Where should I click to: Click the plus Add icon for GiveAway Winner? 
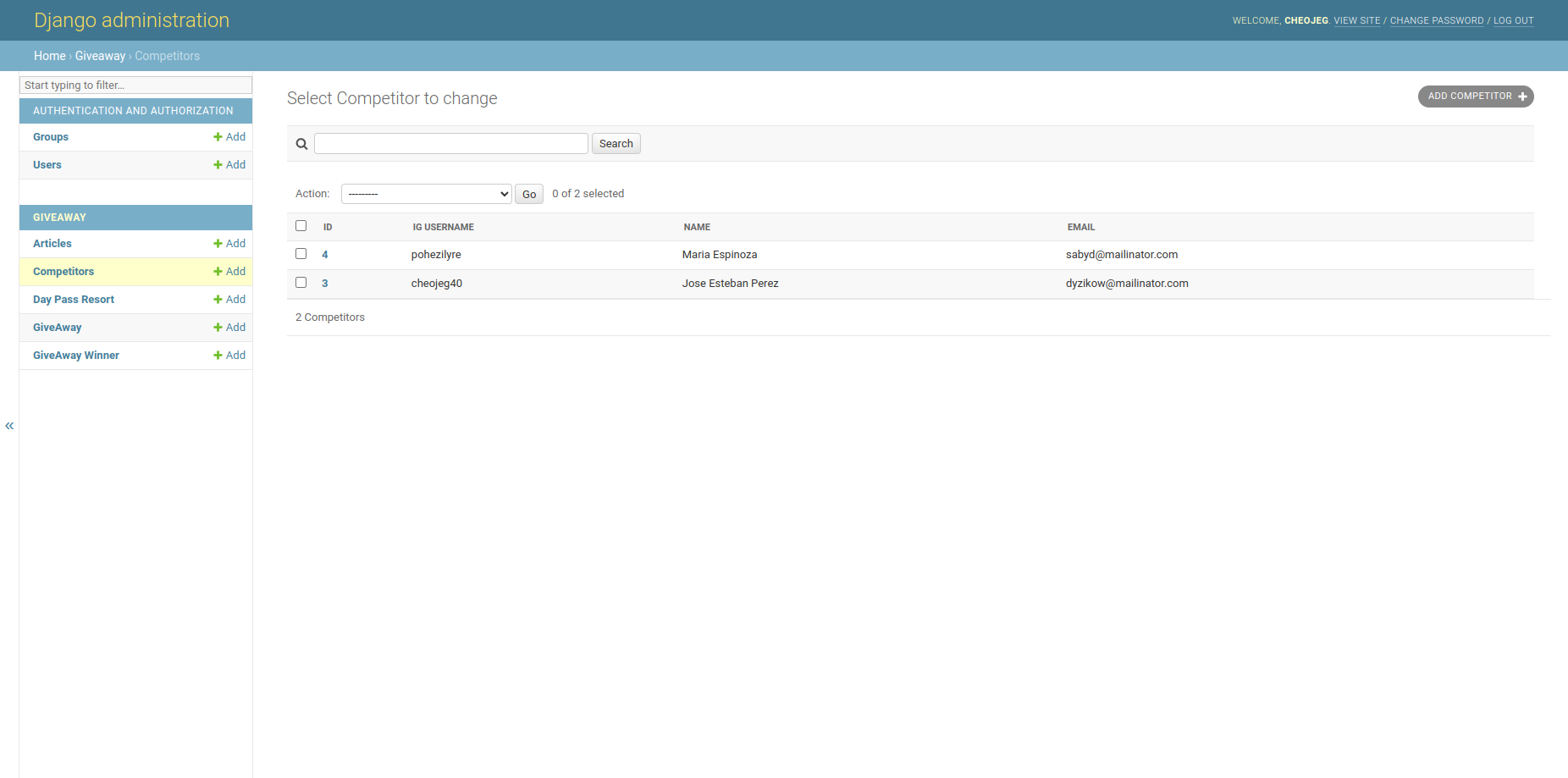pos(218,356)
